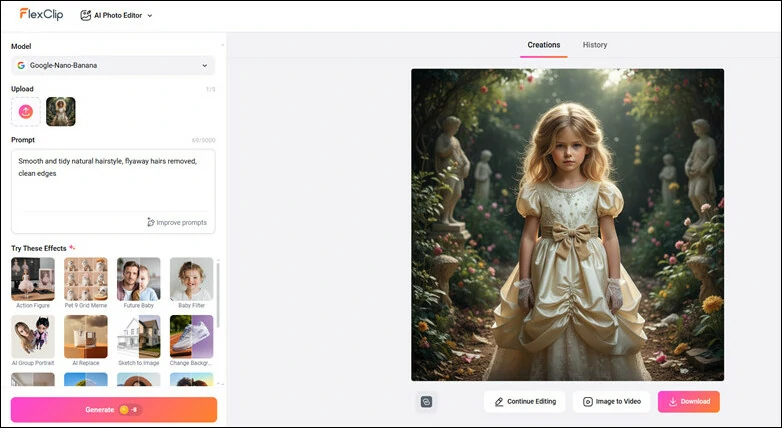Viewport: 782px width, 428px height.
Task: Click Continue Editing
Action: 525,402
